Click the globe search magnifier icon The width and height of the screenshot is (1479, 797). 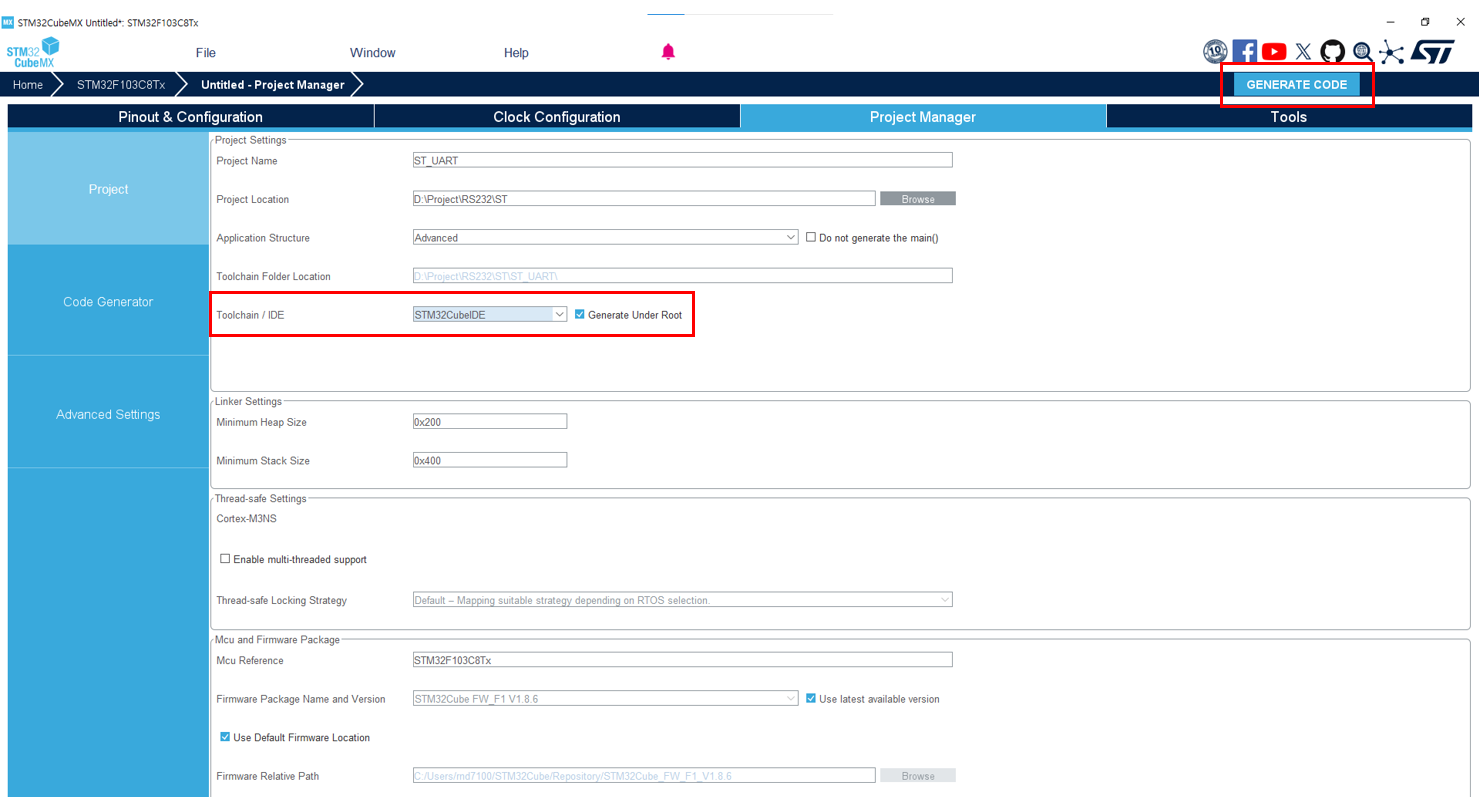pyautogui.click(x=1362, y=52)
